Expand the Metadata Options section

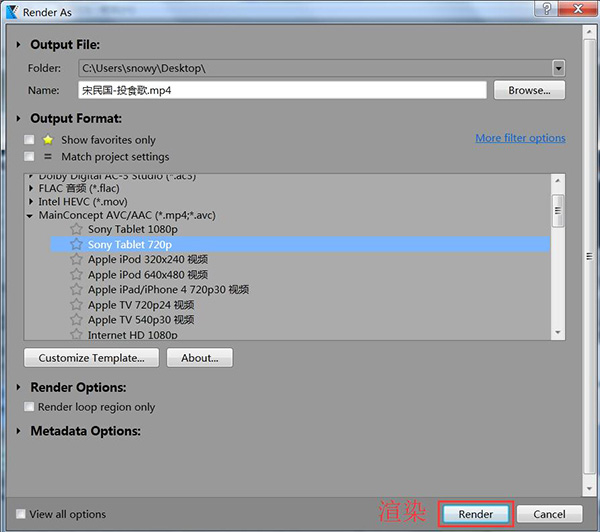[x=20, y=431]
